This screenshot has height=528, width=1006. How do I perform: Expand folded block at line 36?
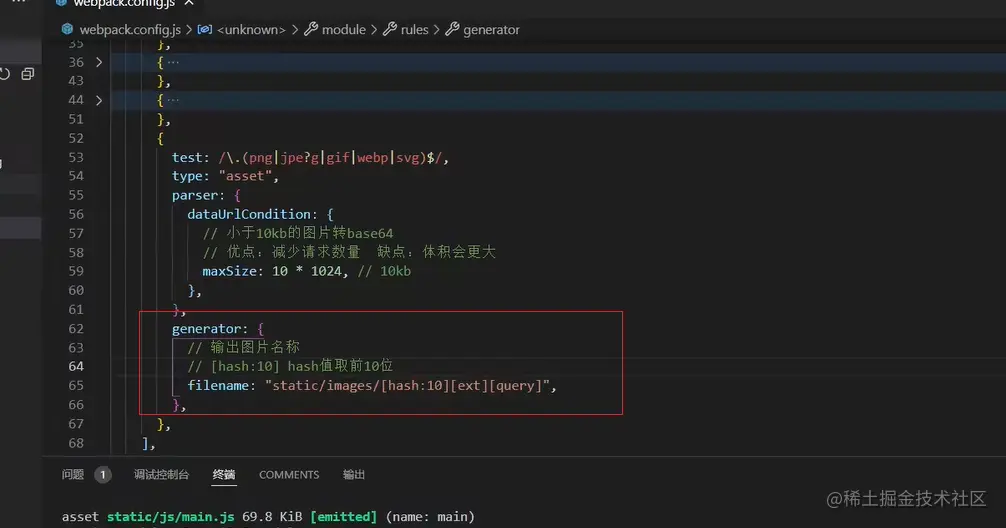click(99, 62)
